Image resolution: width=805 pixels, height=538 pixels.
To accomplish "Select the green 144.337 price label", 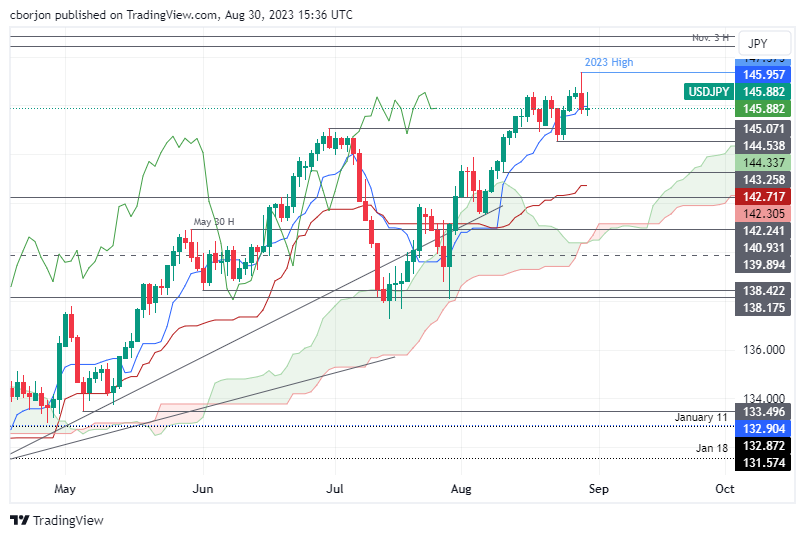I will [765, 162].
